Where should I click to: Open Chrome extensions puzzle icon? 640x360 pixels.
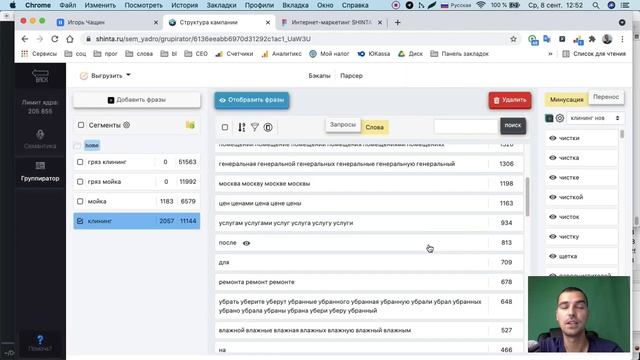(592, 39)
